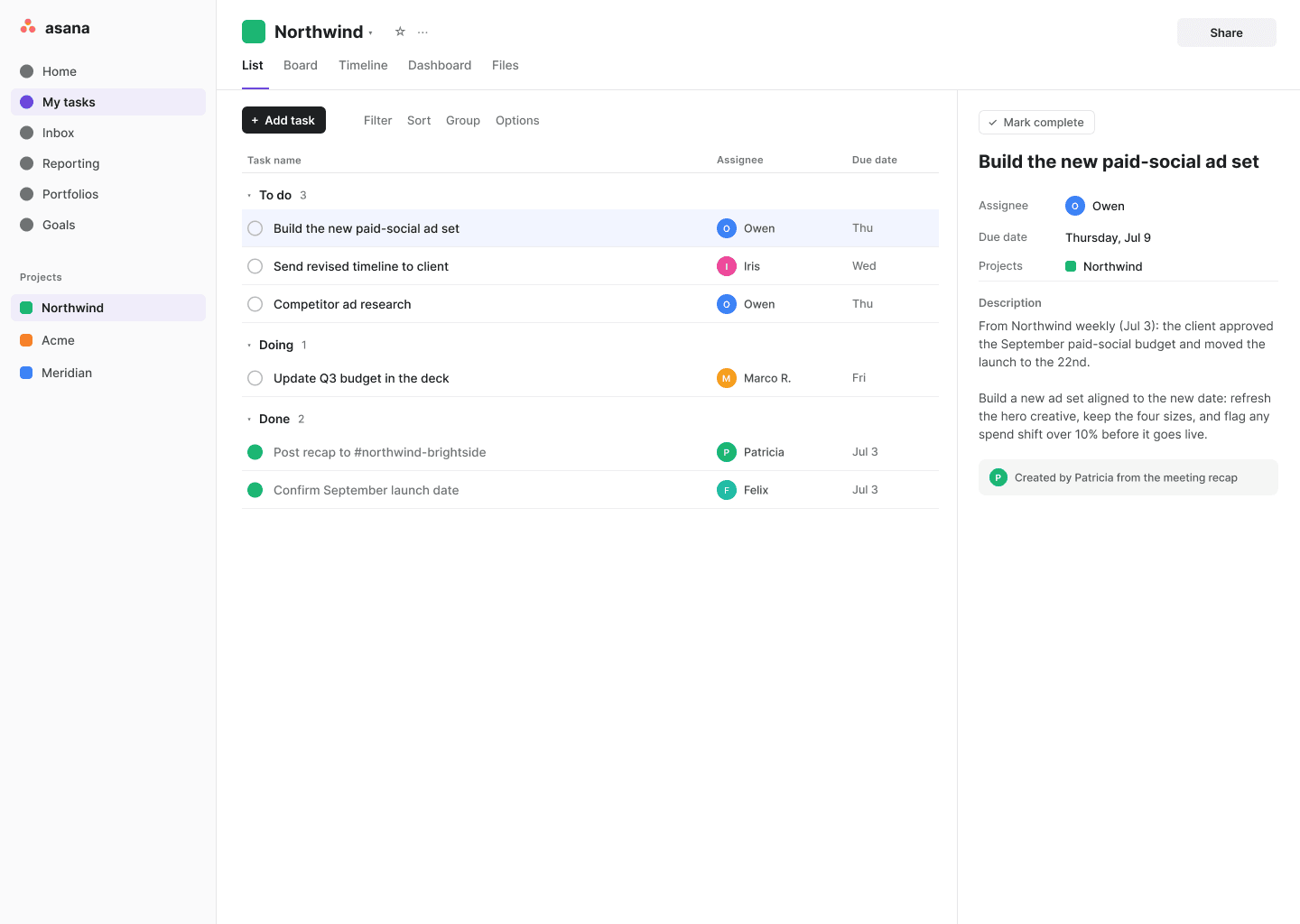Click the green Northwind sidebar color square
1300x924 pixels.
tap(26, 308)
